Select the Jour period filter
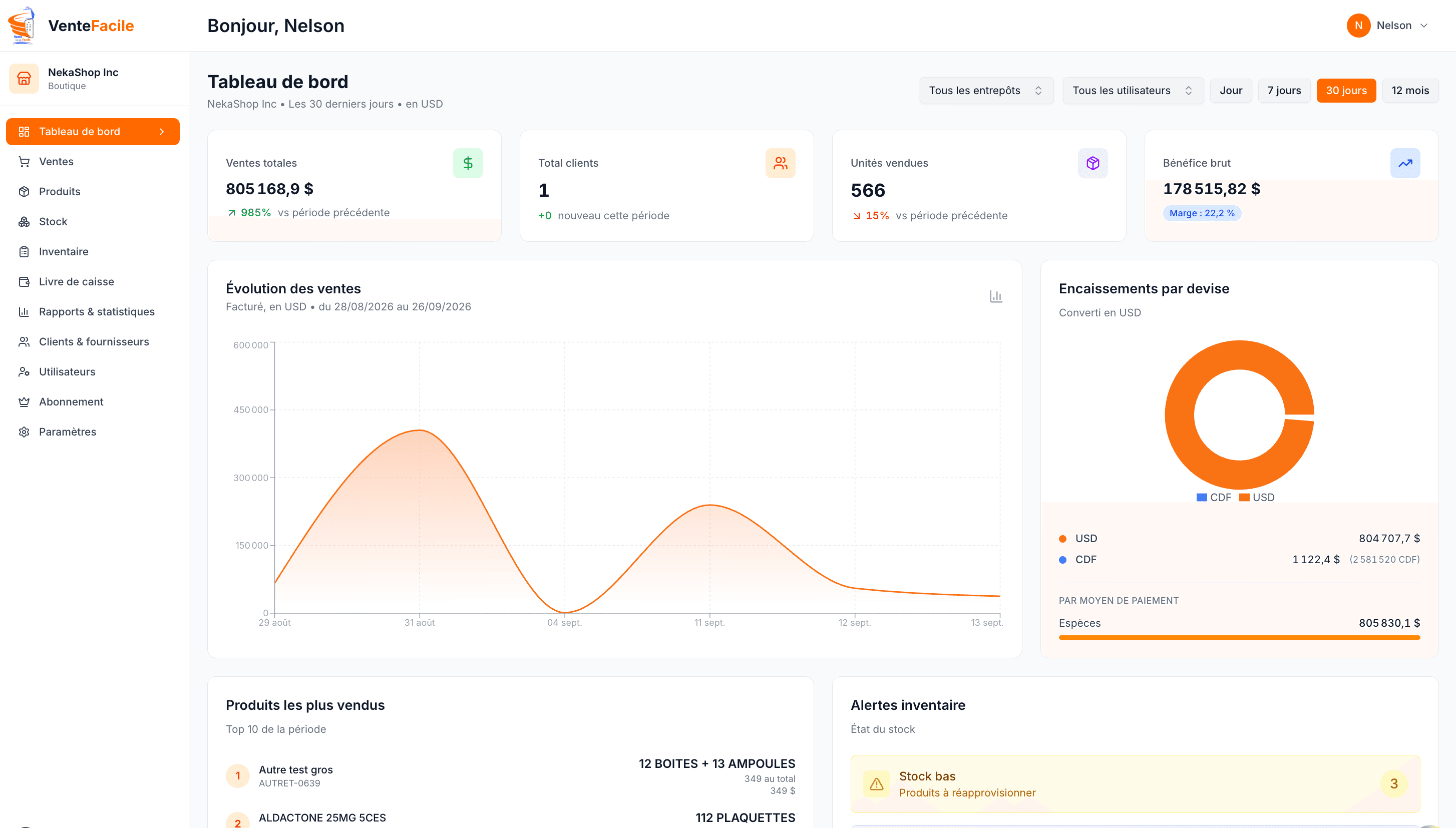 pyautogui.click(x=1231, y=91)
